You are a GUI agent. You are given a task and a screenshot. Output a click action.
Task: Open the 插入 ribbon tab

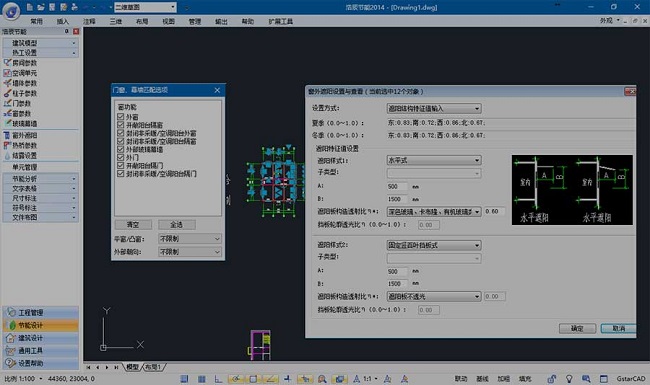63,21
